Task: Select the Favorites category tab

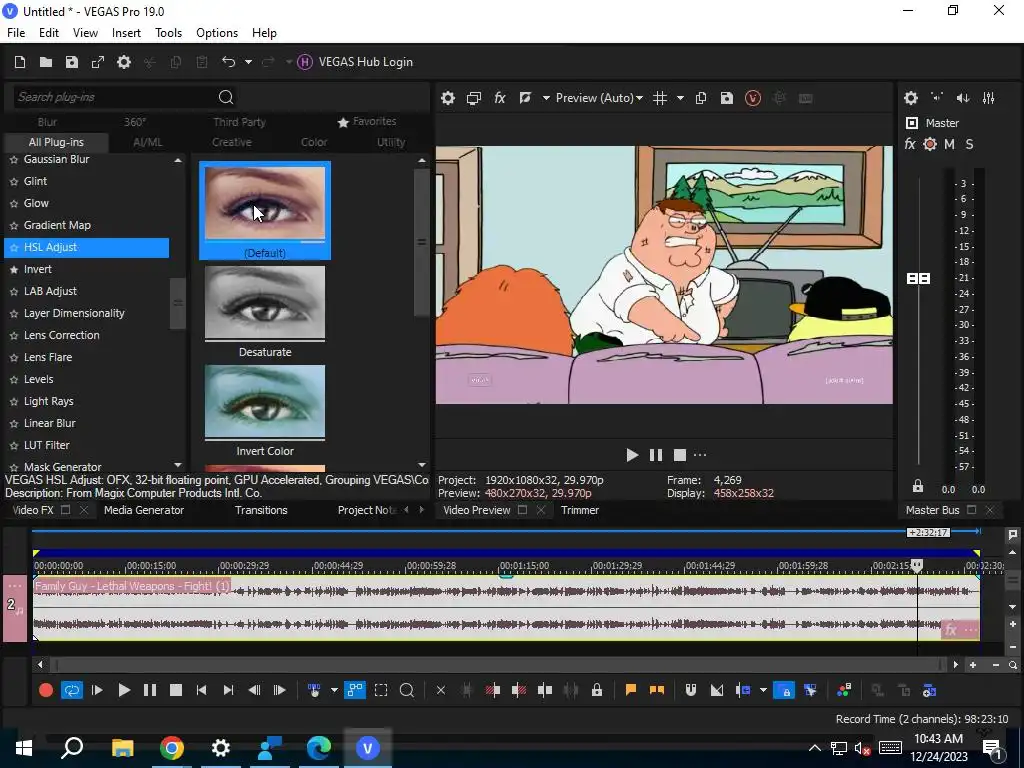Action: (367, 121)
